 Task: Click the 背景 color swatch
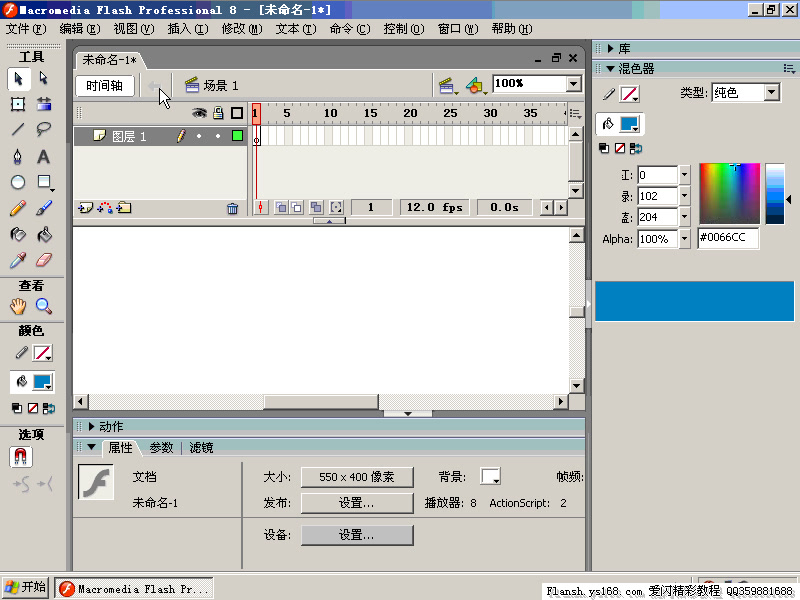pyautogui.click(x=490, y=477)
